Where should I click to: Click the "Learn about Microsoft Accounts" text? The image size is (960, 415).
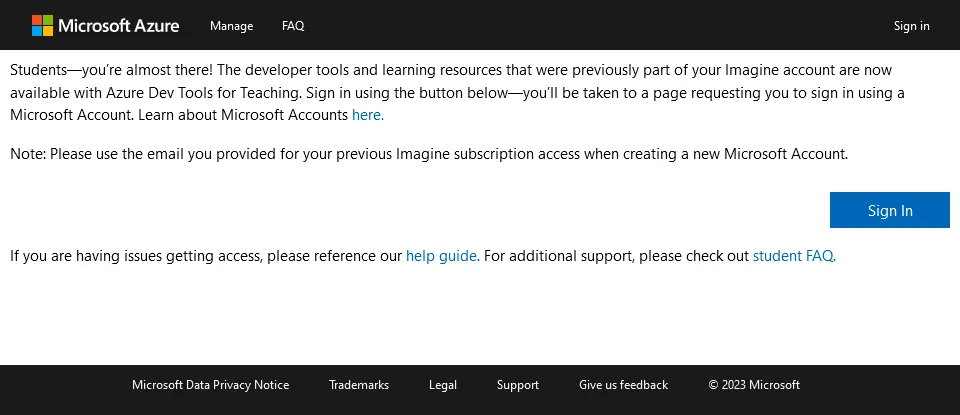[243, 115]
